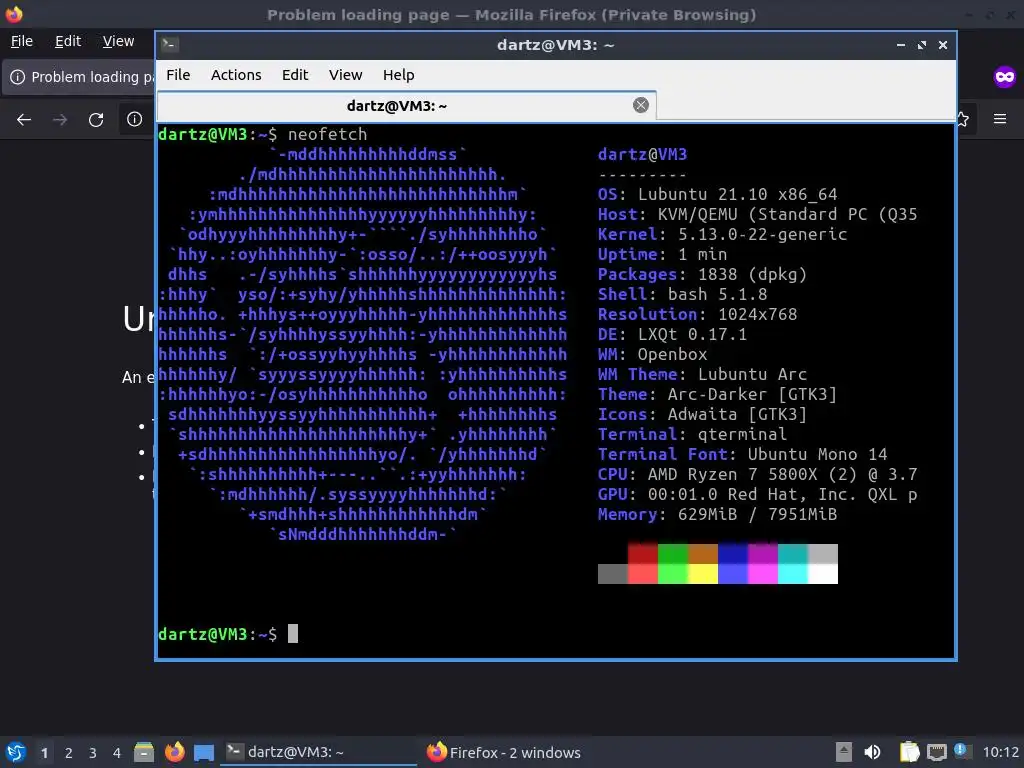Viewport: 1024px width, 768px height.
Task: Open the volume control speaker icon
Action: click(x=872, y=752)
